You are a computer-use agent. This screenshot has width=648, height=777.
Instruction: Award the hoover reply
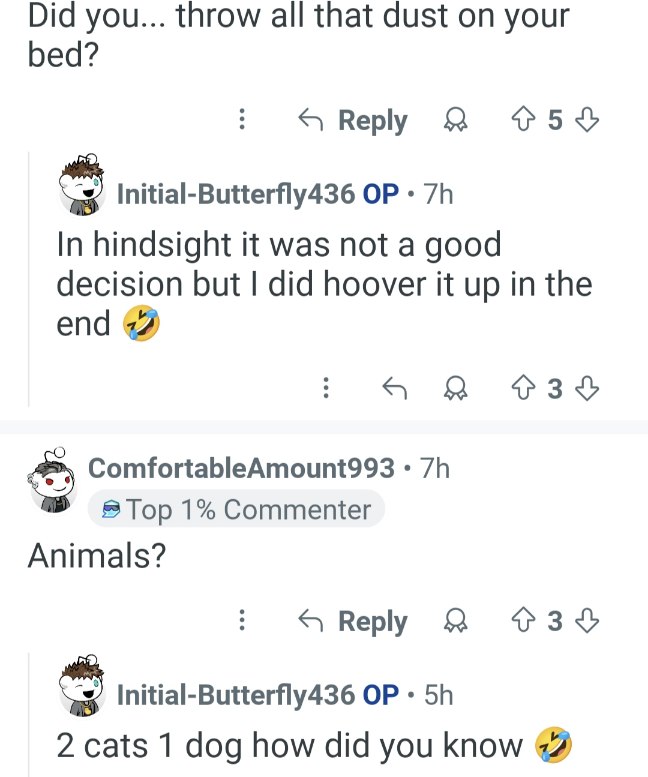tap(454, 387)
